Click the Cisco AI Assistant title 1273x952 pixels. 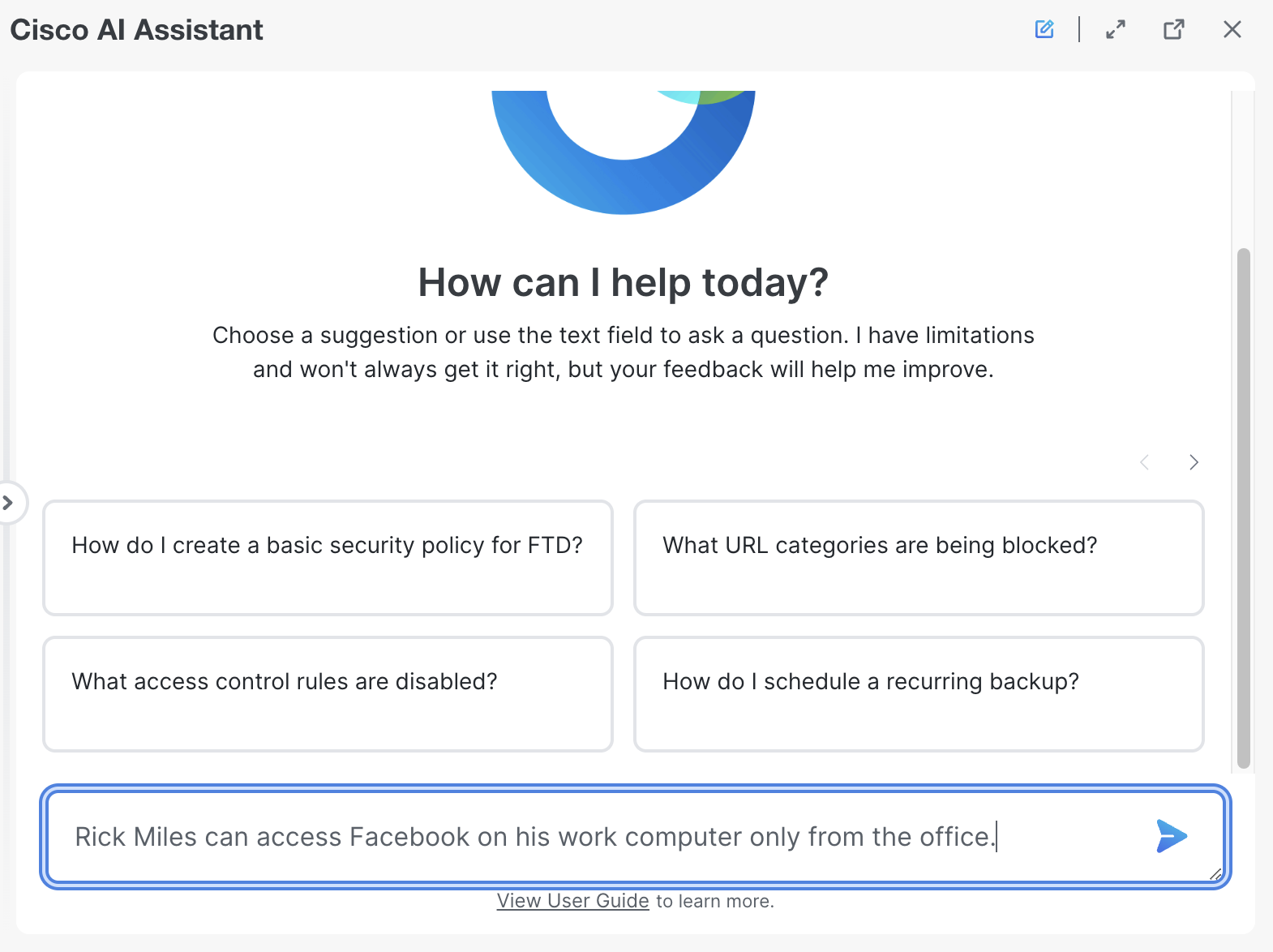pos(136,30)
